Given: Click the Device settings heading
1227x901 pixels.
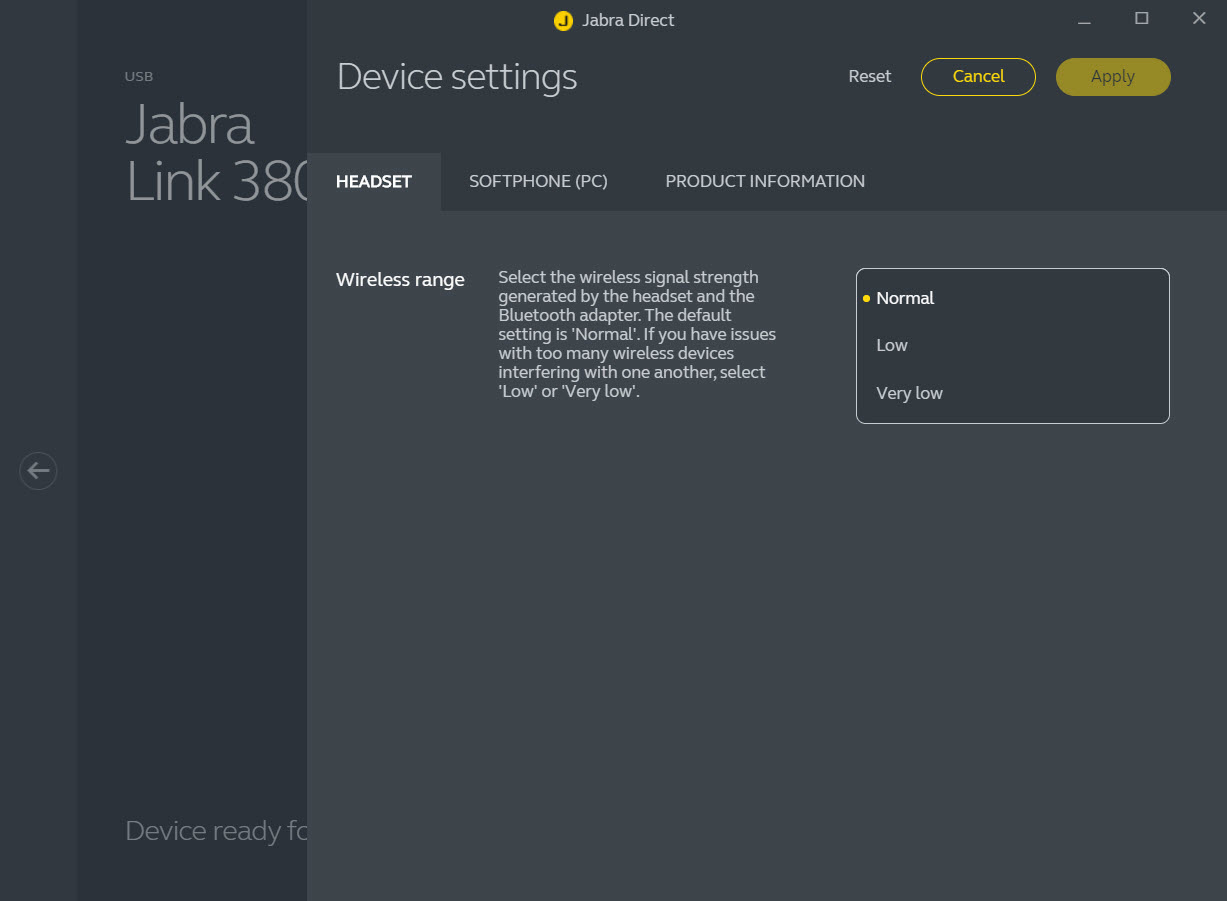Looking at the screenshot, I should (457, 77).
